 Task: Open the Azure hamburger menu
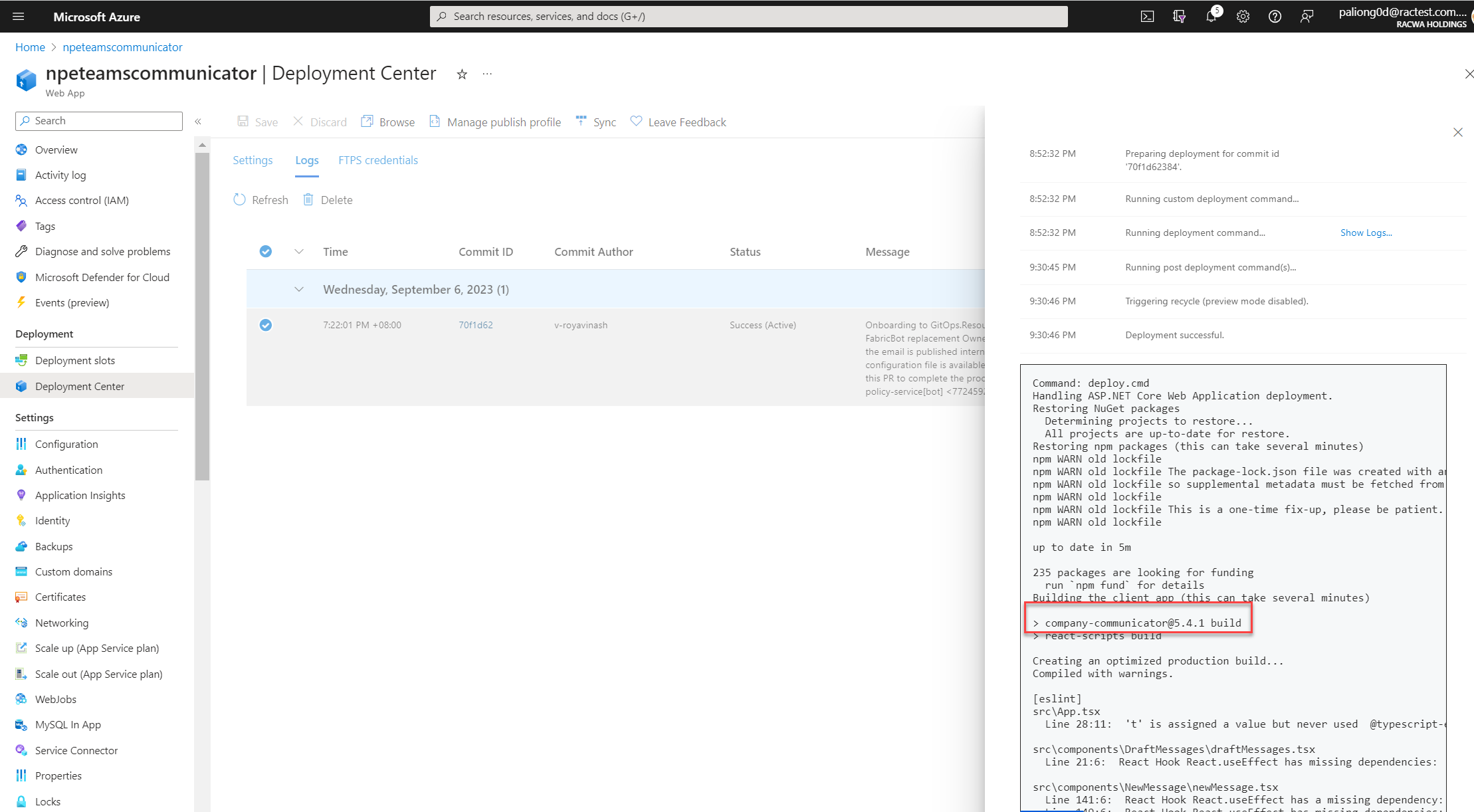pos(18,16)
